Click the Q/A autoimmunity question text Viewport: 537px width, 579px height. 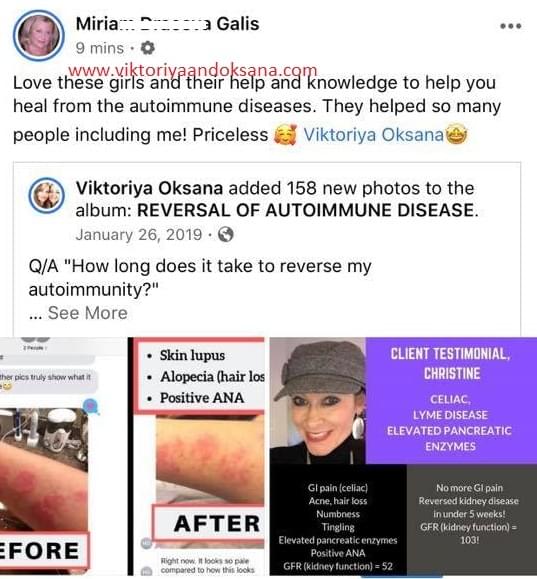click(200, 278)
